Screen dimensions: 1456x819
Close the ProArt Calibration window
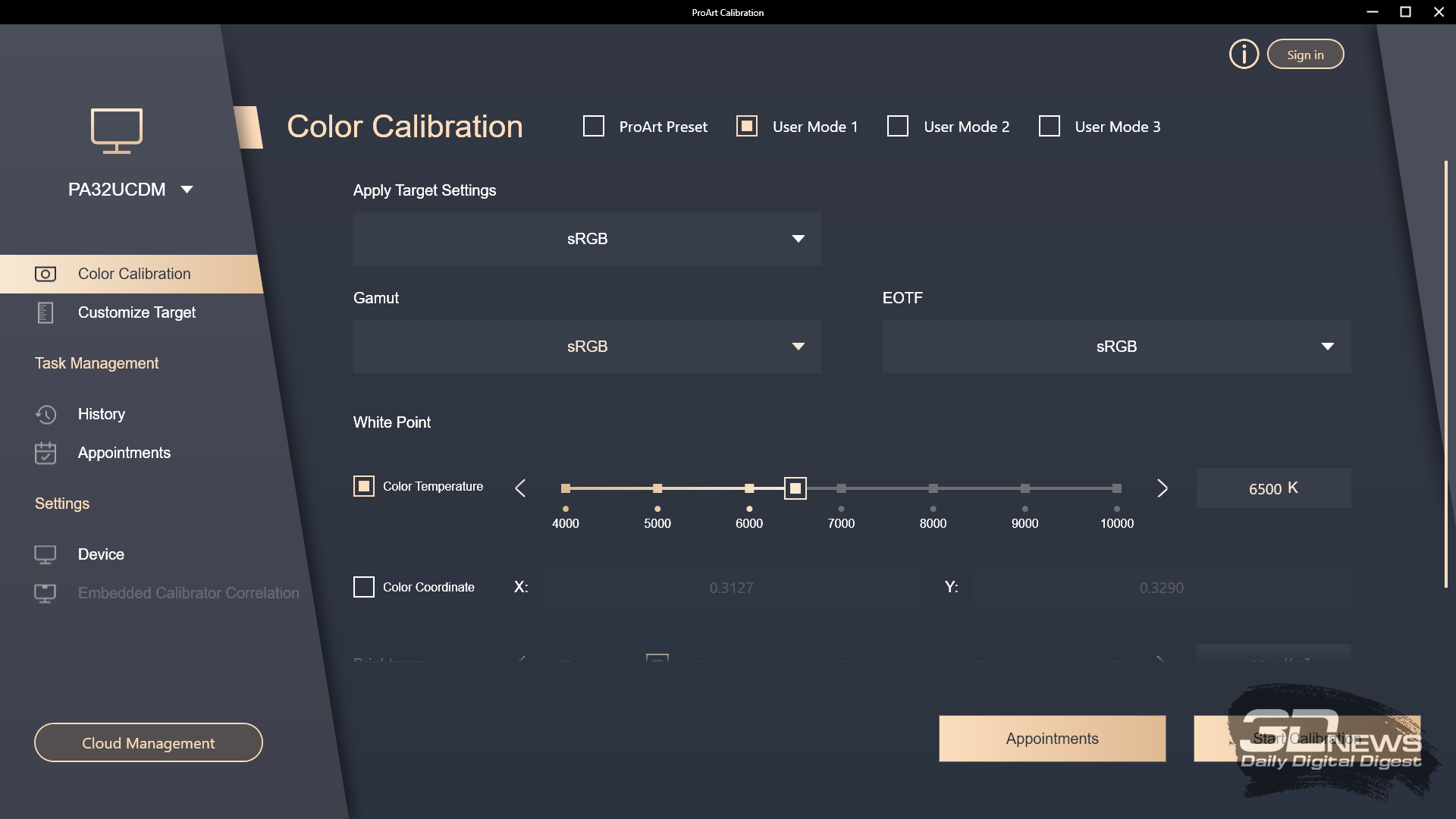point(1439,12)
